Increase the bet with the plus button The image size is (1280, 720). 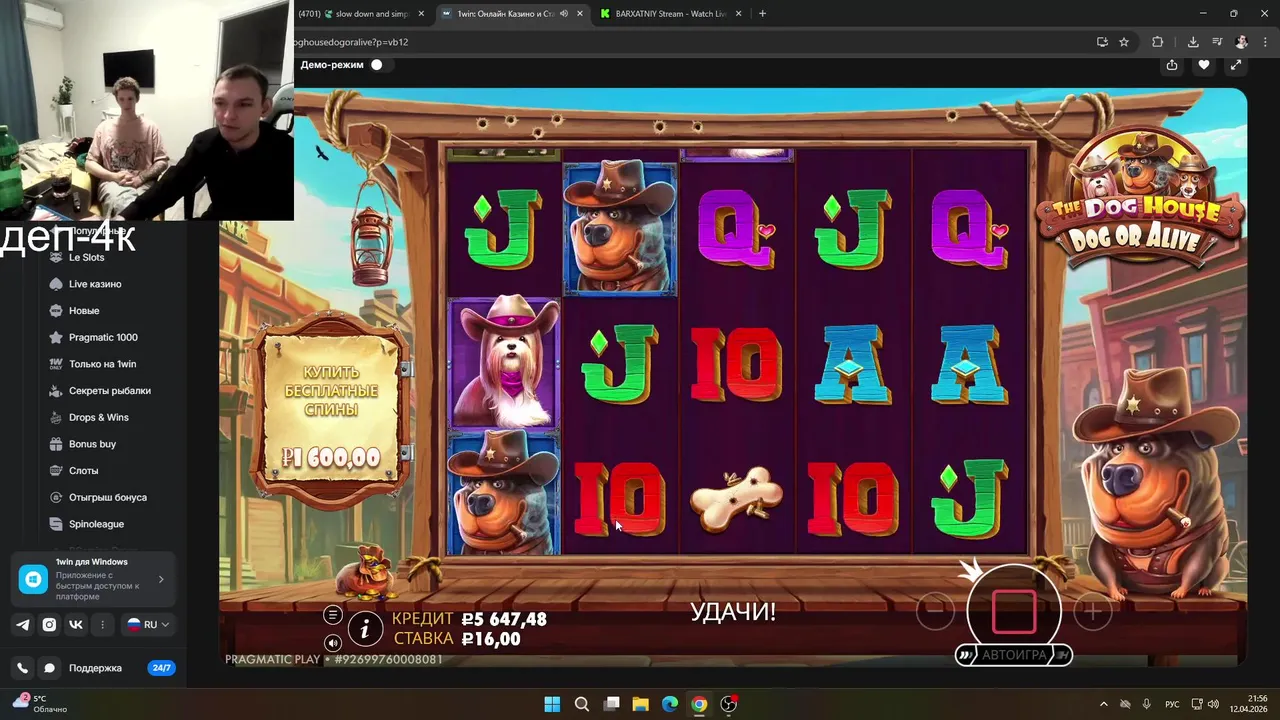pos(1093,611)
